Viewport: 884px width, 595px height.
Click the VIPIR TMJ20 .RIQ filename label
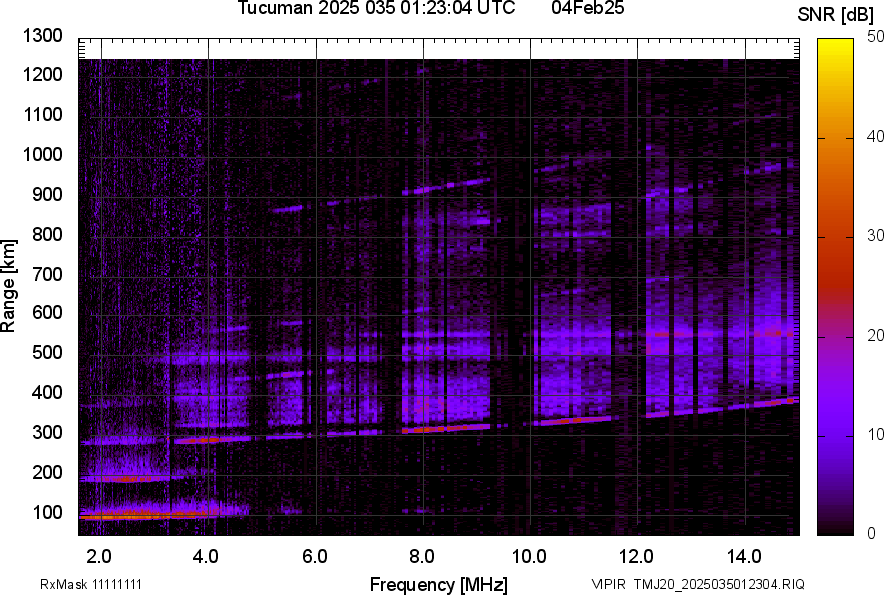(x=697, y=584)
